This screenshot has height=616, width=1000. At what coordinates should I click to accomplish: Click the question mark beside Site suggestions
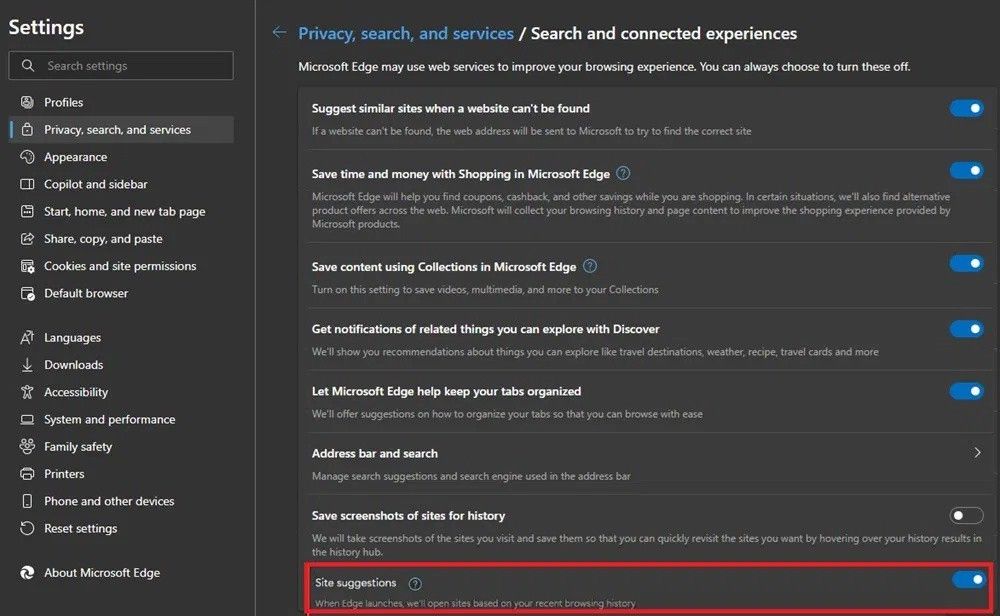[416, 584]
